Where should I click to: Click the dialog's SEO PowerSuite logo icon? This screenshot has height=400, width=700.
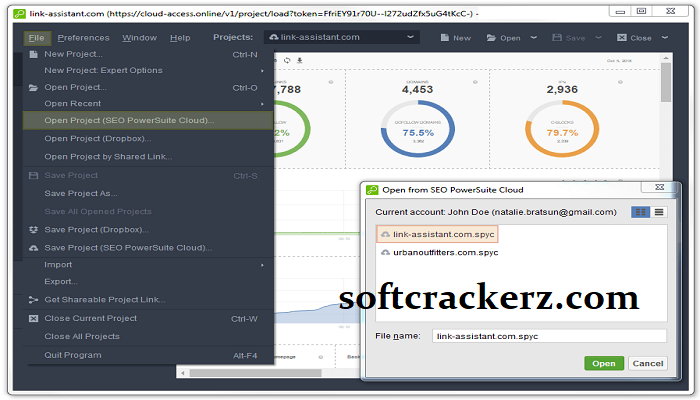372,190
